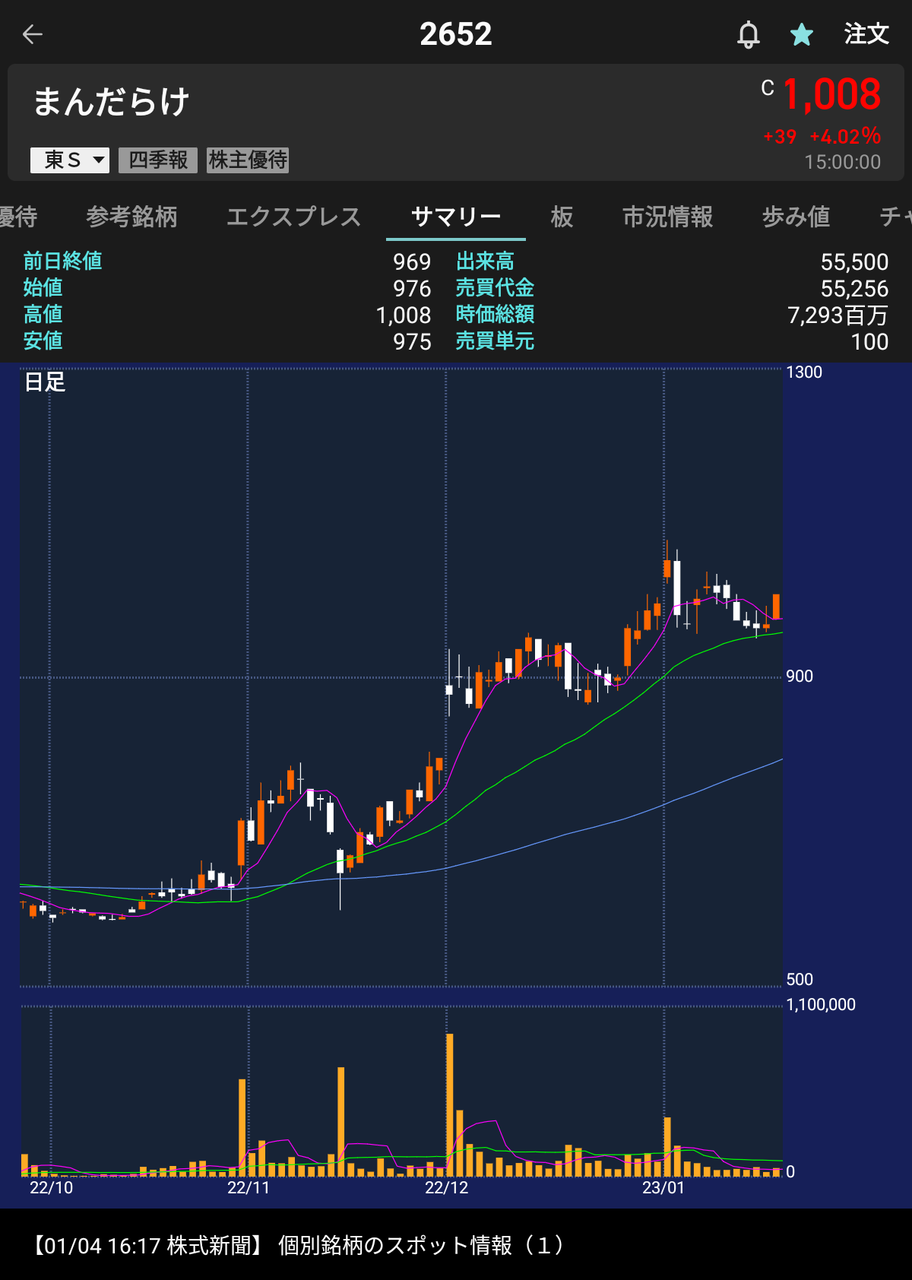Select the サマリー tab
Screen dimensions: 912x1280
click(x=456, y=217)
